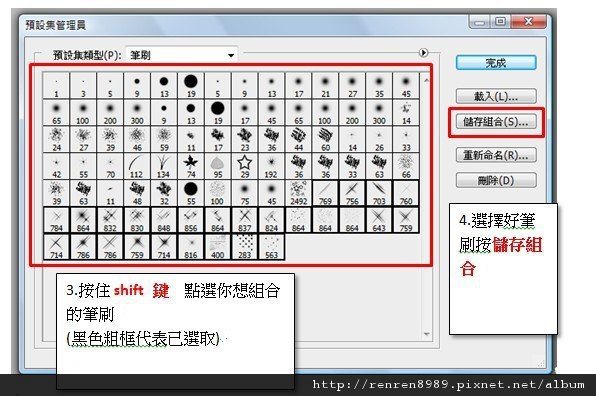Screen dimensions: 596x396
Task: Choose the sparkle brush labeled 832
Action: tap(110, 220)
